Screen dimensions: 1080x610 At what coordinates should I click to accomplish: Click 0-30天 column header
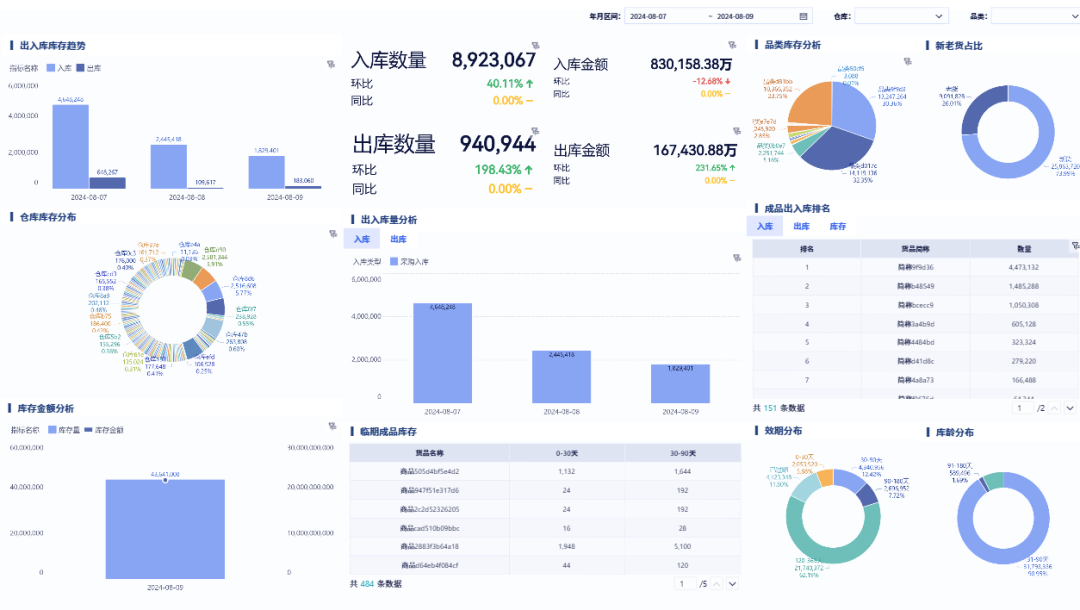coord(567,453)
